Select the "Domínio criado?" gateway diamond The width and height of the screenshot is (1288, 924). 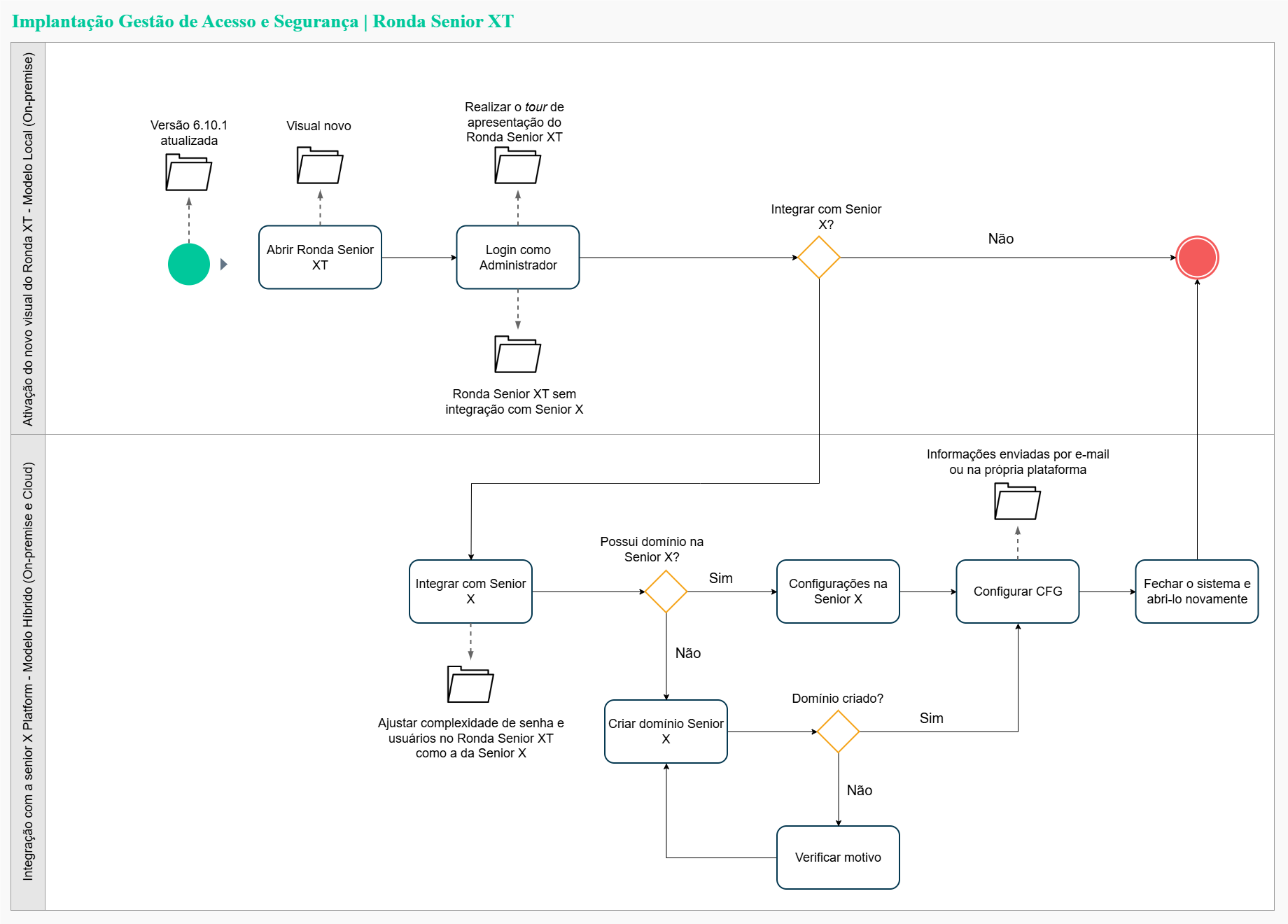[838, 731]
